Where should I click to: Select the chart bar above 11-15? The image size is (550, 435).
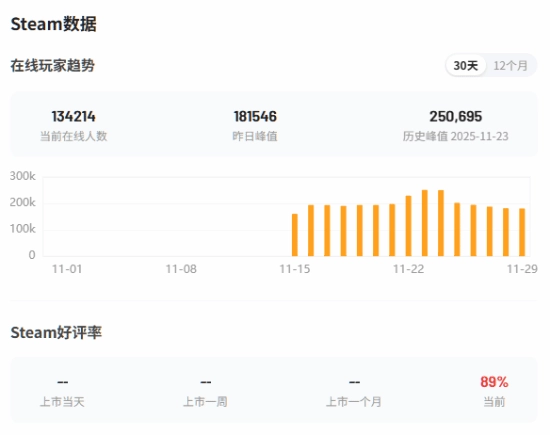295,235
